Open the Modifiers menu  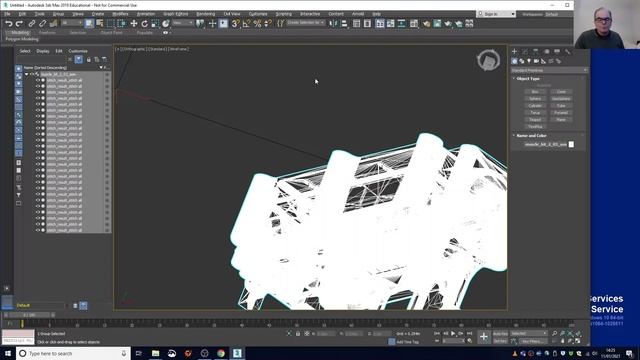coord(120,14)
